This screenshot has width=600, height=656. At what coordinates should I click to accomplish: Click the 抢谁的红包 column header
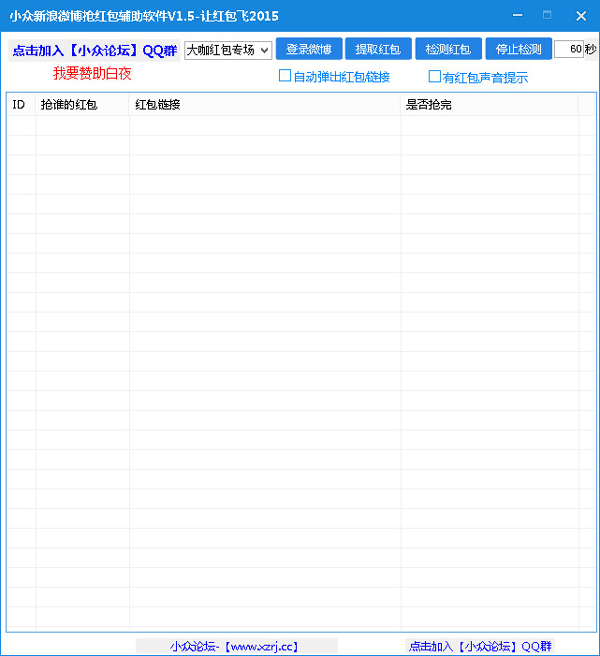(82, 104)
